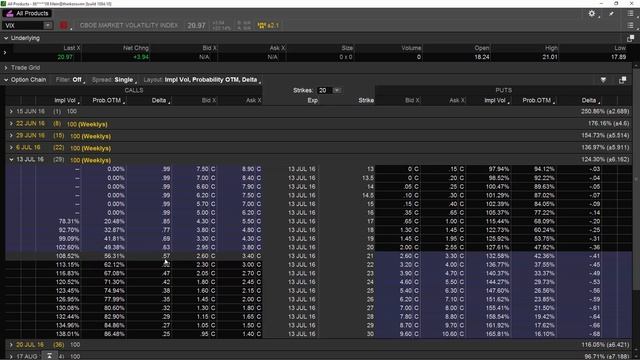This screenshot has height=360, width=640.
Task: Change the puts Prob.OTM column dropdown
Action: tap(539, 100)
